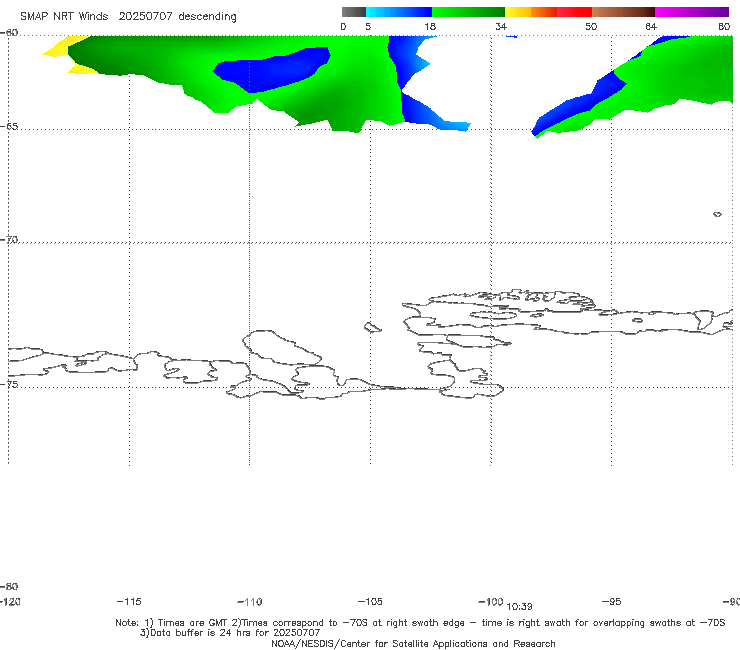Click the cyan-blue segment of the color bar
The width and height of the screenshot is (740, 650).
coord(399,12)
